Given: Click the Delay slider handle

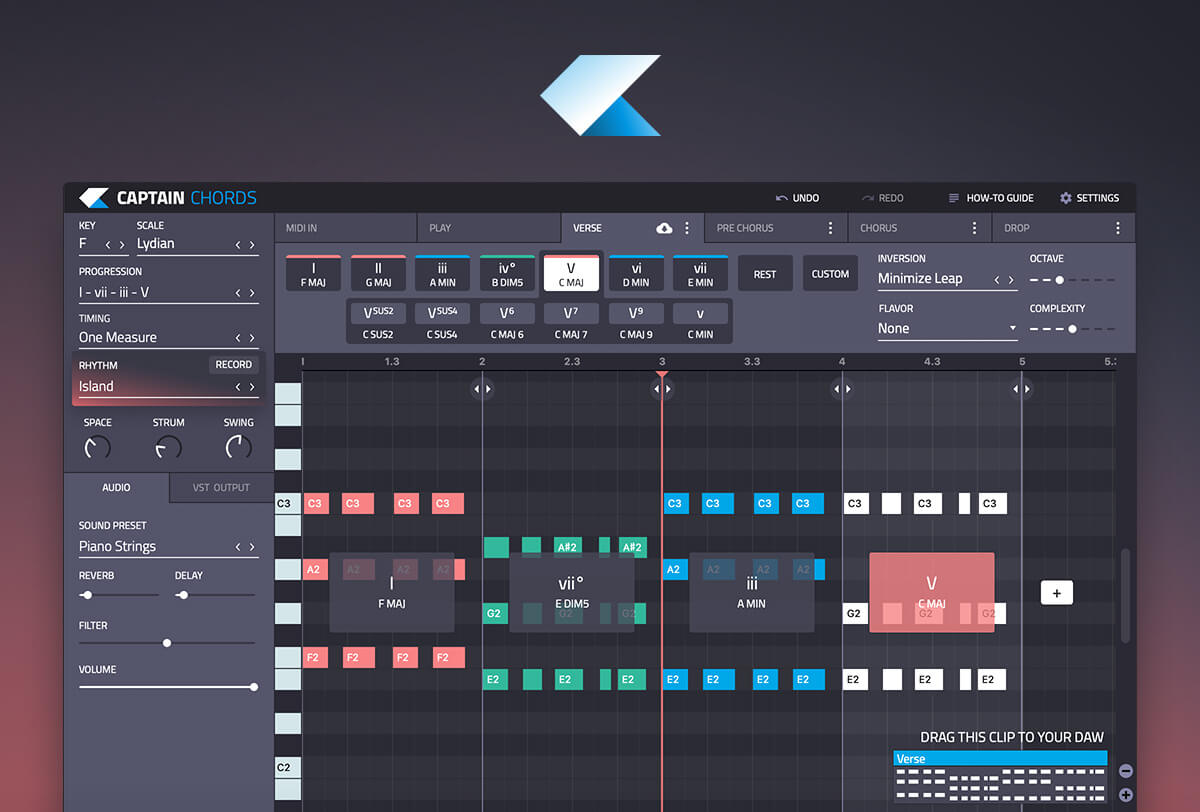Looking at the screenshot, I should pyautogui.click(x=183, y=595).
